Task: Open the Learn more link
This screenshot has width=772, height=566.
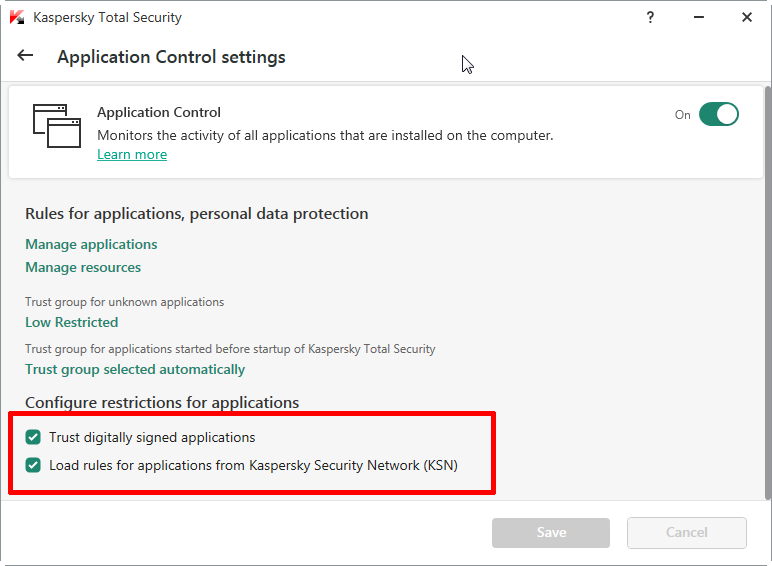Action: pos(132,155)
